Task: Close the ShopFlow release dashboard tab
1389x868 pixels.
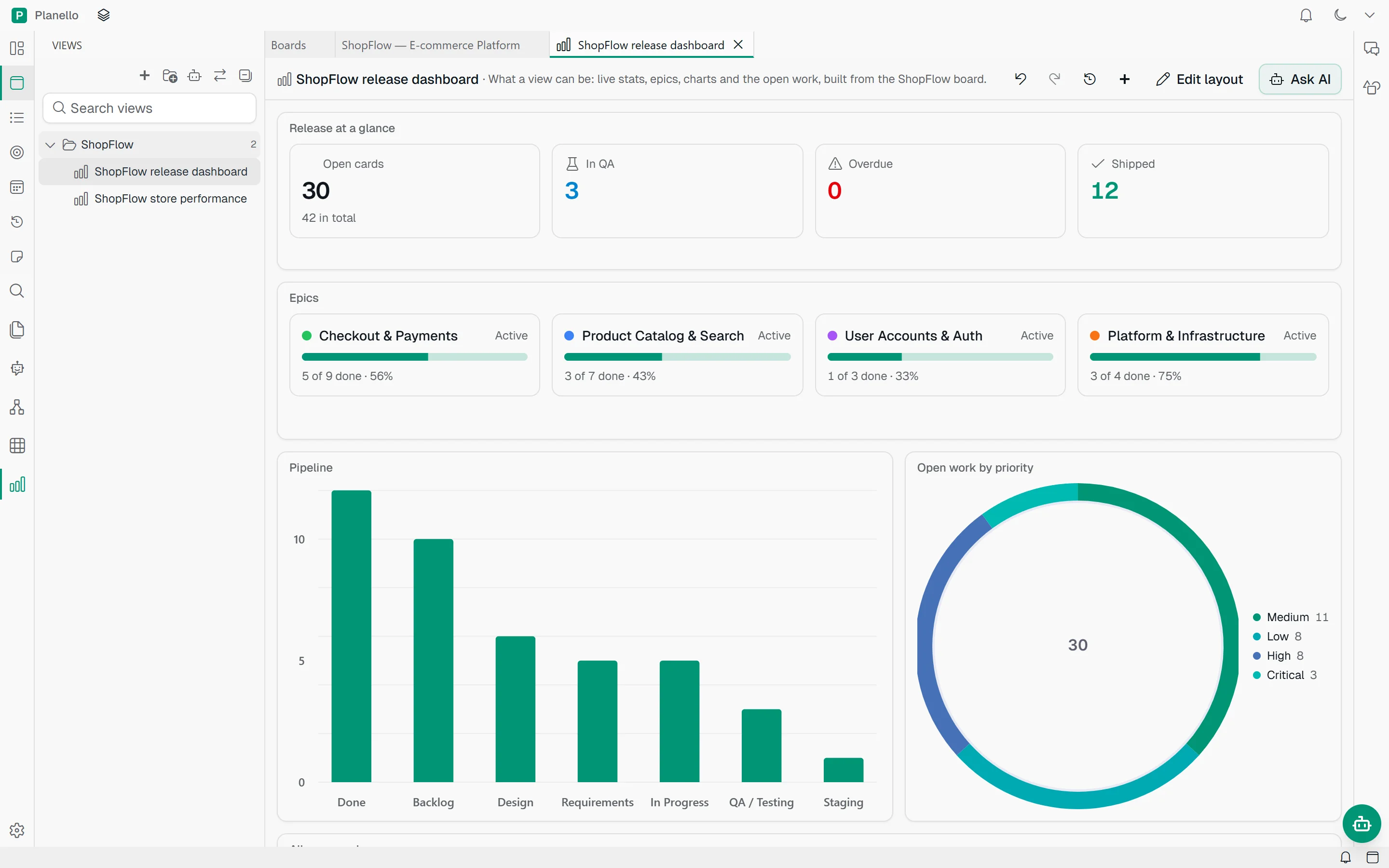Action: click(739, 44)
